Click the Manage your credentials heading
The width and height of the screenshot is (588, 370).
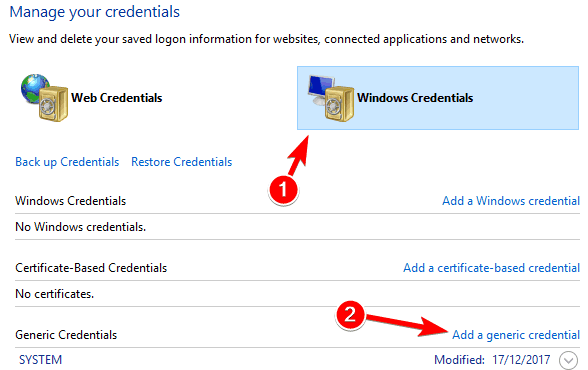pyautogui.click(x=94, y=12)
